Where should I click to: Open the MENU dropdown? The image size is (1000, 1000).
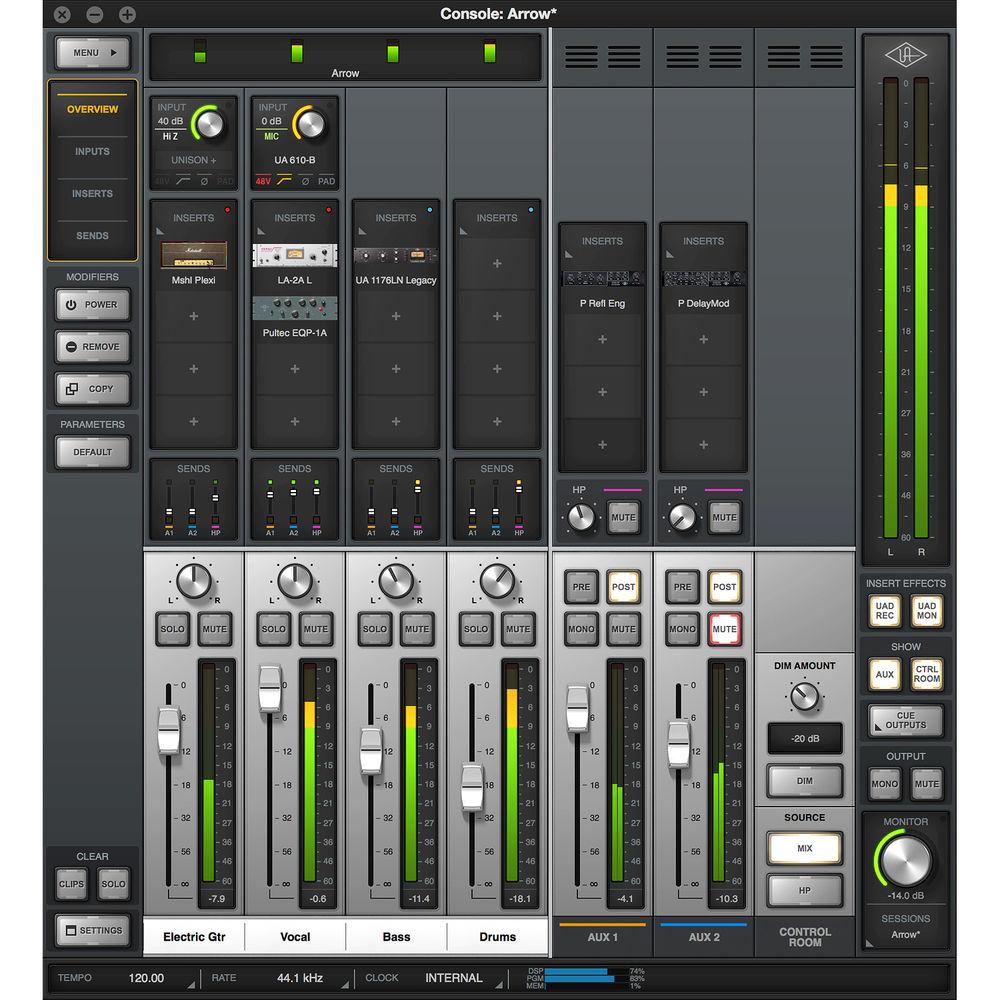click(x=91, y=52)
